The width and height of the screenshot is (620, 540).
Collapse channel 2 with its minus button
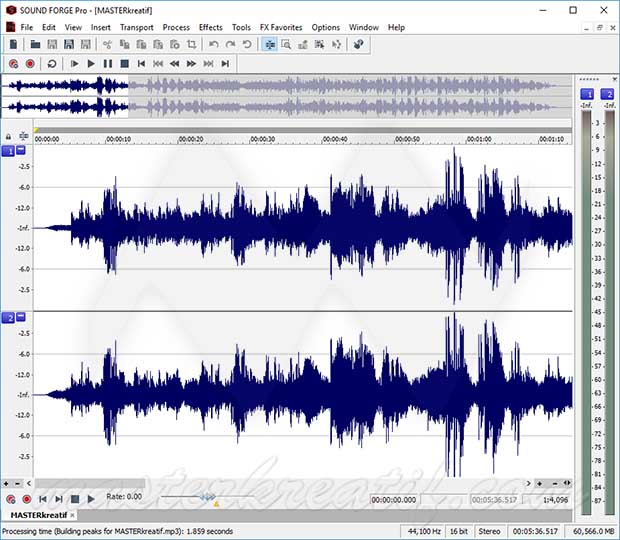(x=21, y=317)
